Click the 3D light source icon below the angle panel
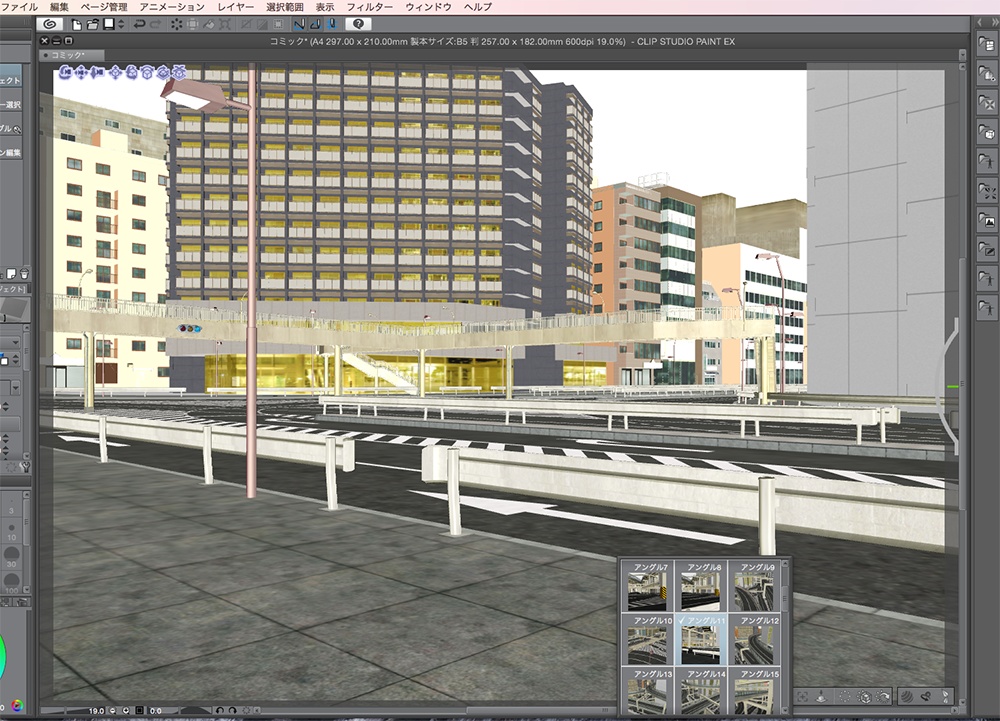The image size is (1000, 721). 821,697
